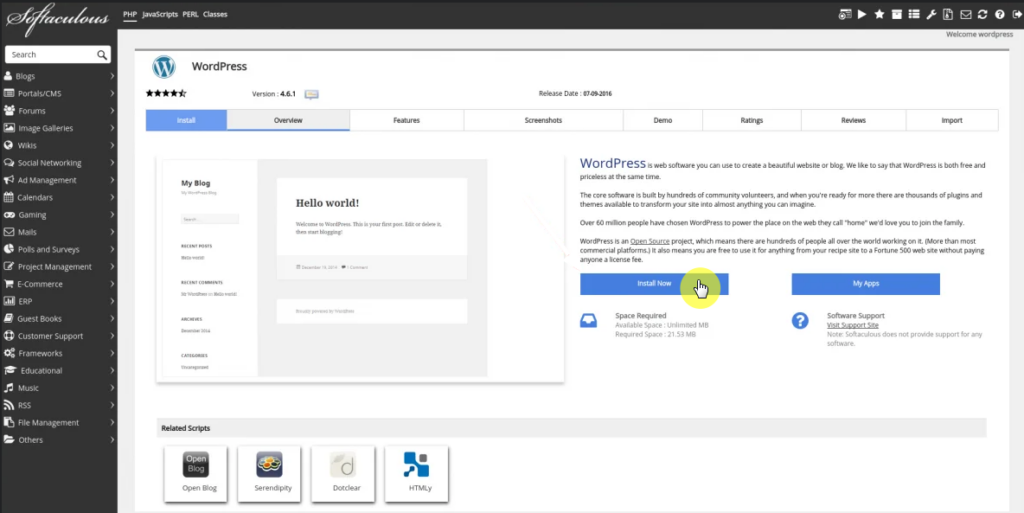Image resolution: width=1024 pixels, height=513 pixels.
Task: Click the Forums group icon in sidebar
Action: (x=9, y=110)
